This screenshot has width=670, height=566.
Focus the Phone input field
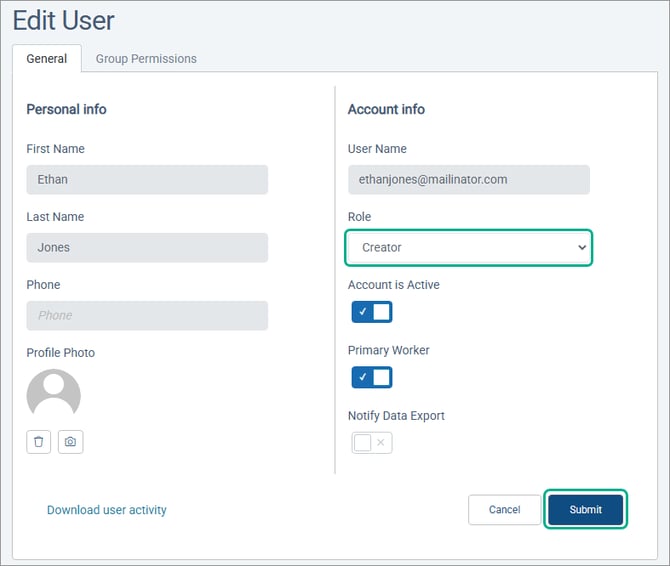[x=147, y=315]
